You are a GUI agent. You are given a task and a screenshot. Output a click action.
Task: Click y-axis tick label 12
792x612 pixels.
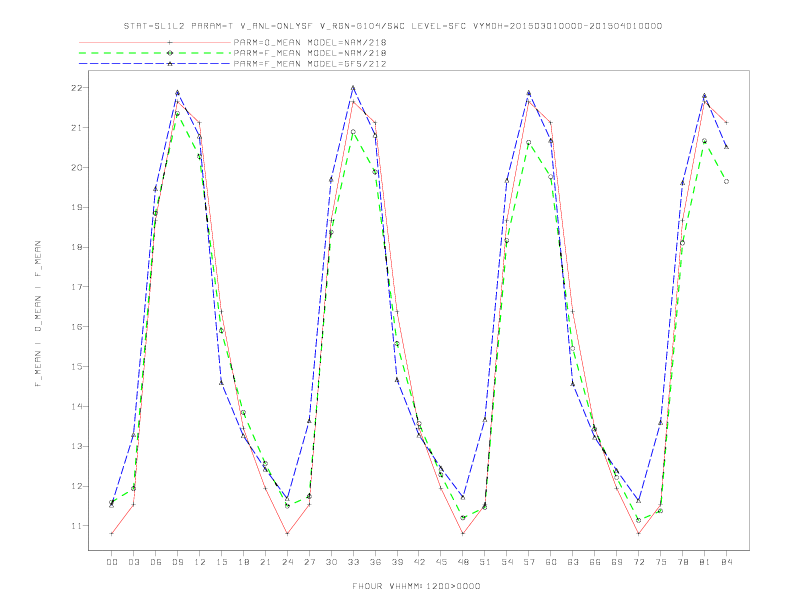pyautogui.click(x=76, y=486)
